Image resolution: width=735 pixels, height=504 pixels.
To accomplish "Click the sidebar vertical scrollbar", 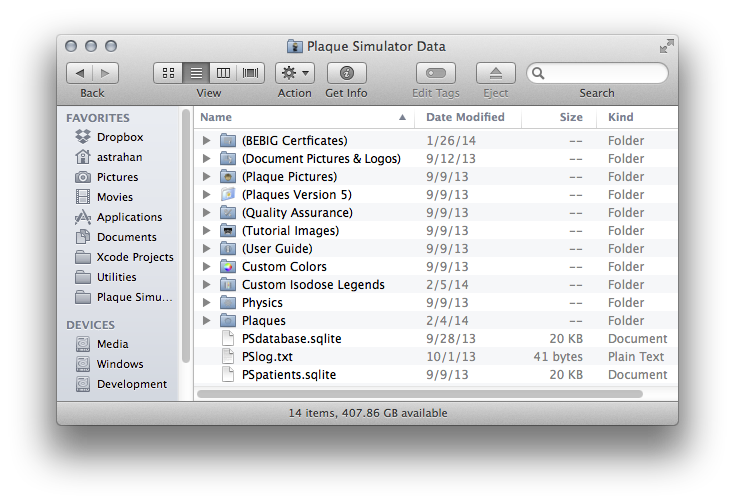I will coord(186,236).
